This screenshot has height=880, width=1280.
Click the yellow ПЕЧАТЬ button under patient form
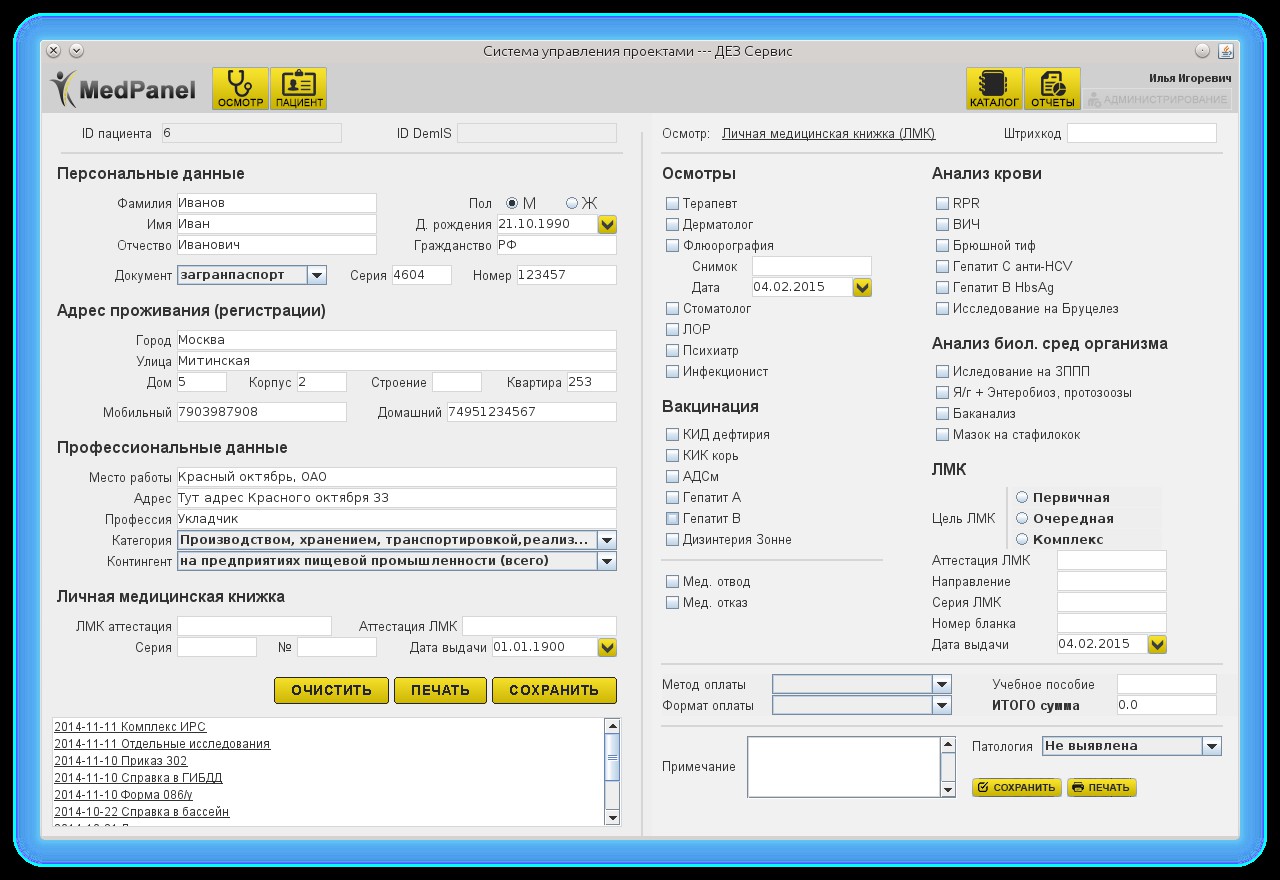440,690
